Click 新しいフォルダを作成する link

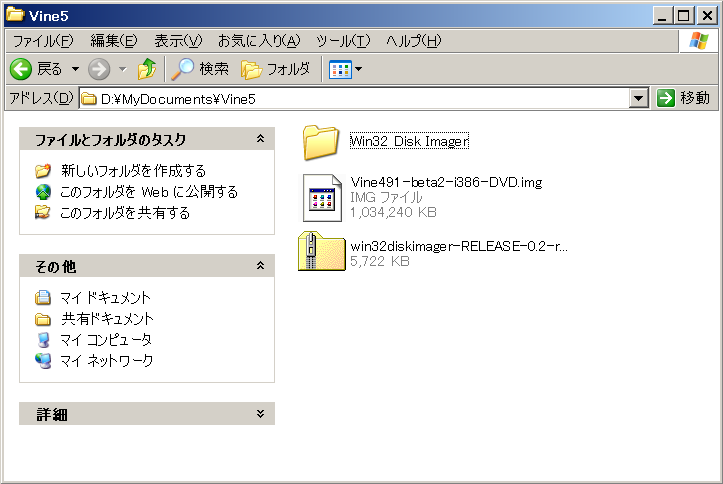pos(133,171)
